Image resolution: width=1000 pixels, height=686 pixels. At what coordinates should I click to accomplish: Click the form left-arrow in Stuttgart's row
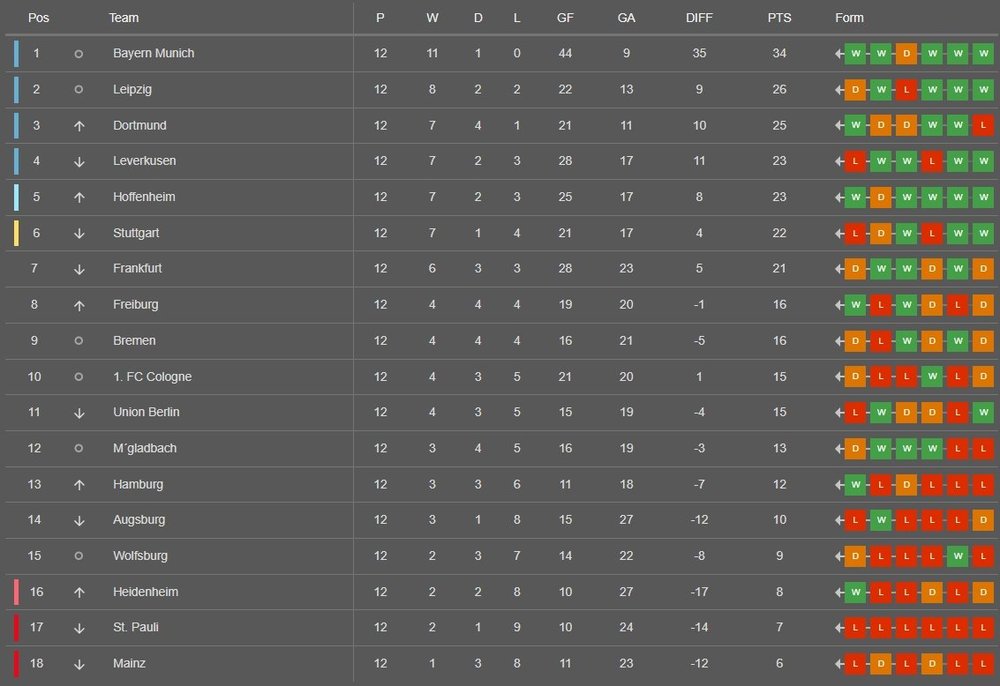pyautogui.click(x=839, y=233)
